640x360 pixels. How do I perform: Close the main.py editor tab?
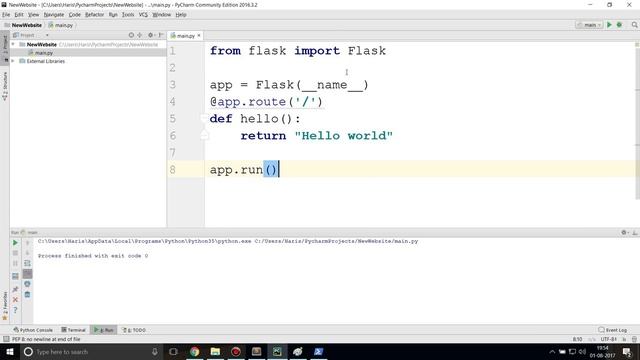click(x=199, y=36)
